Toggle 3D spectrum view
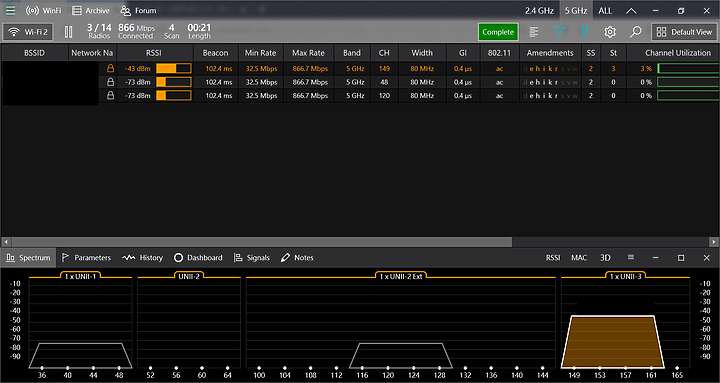 click(x=605, y=258)
